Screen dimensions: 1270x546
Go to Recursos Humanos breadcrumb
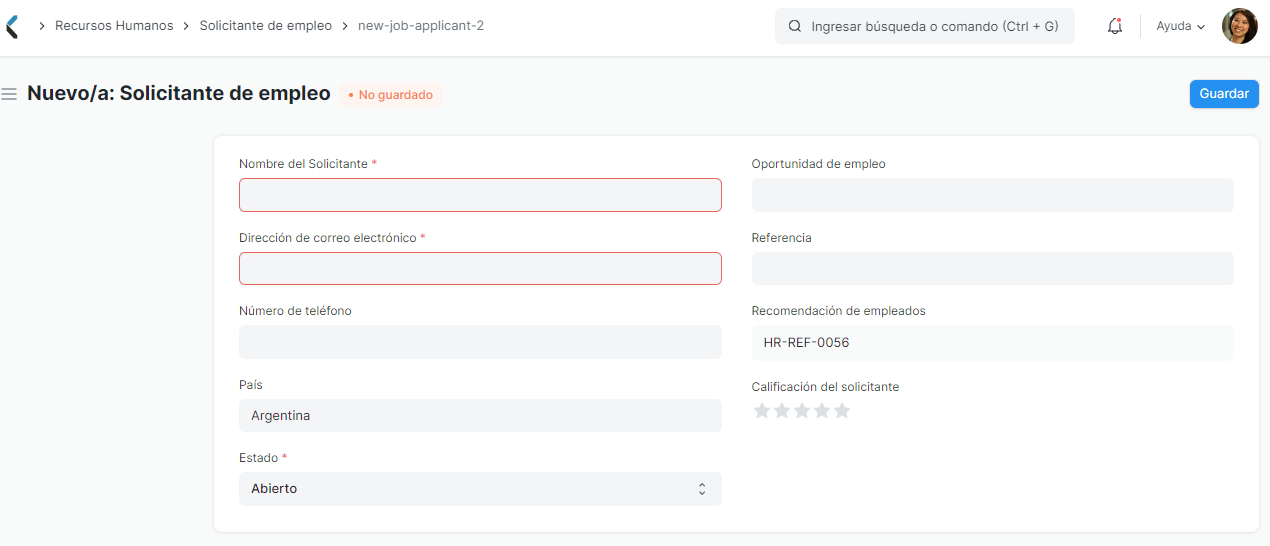[x=114, y=26]
